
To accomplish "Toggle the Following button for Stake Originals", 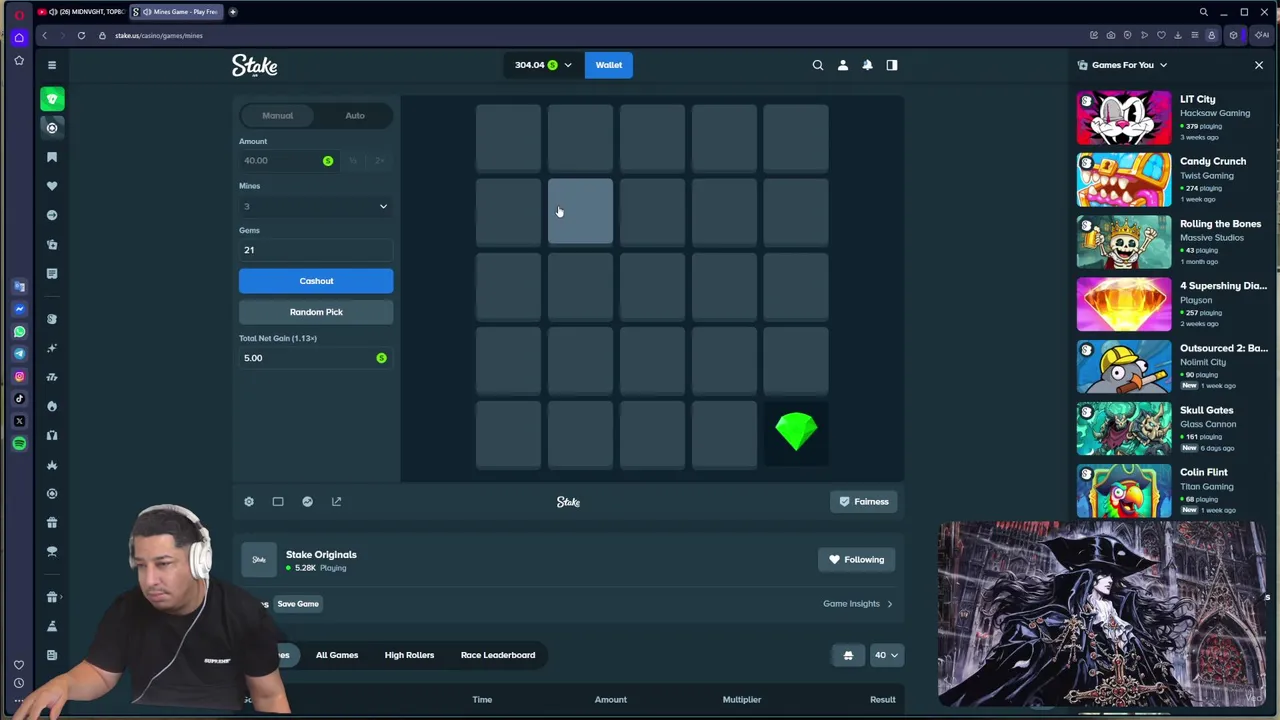I will [x=857, y=560].
